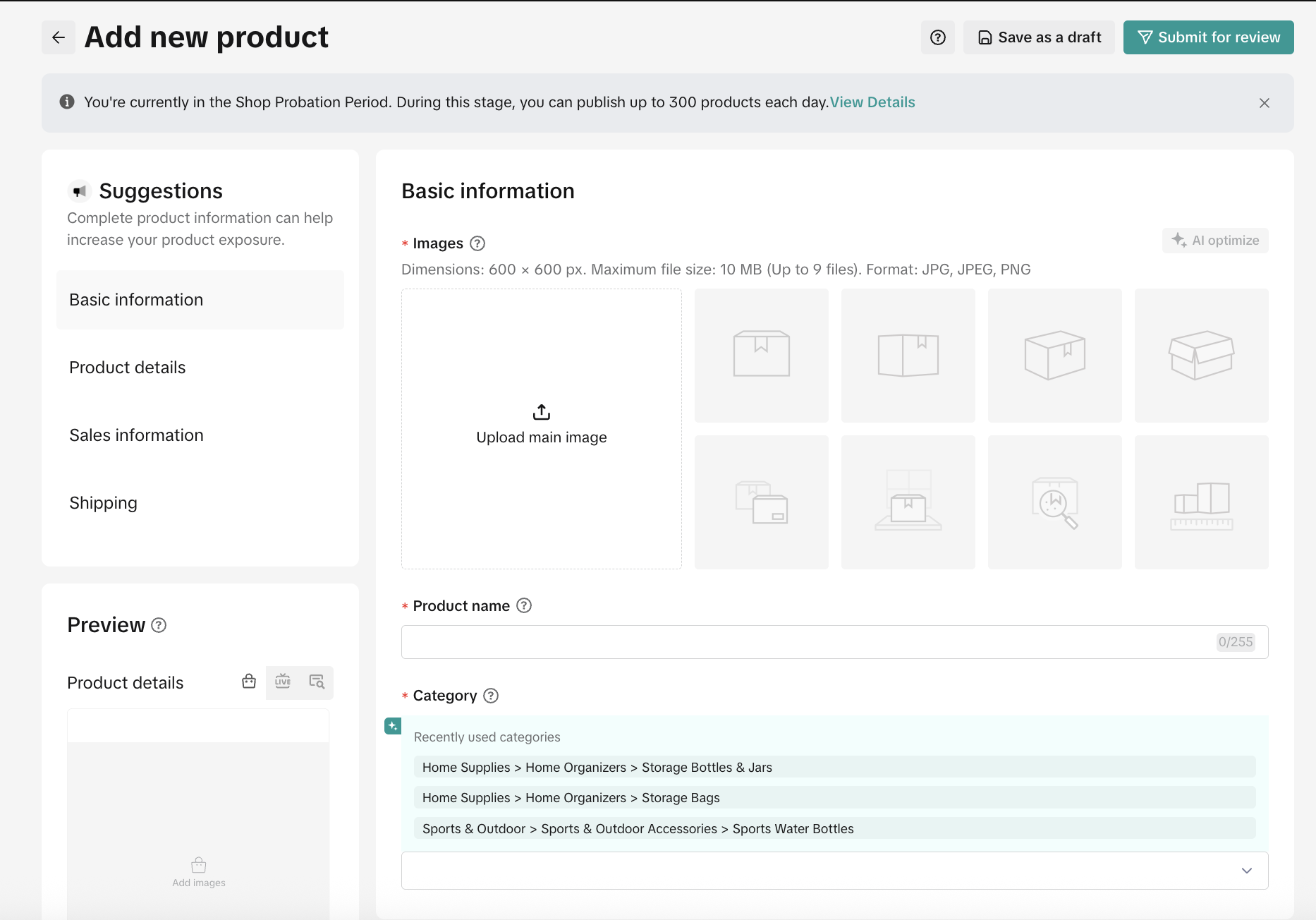Image resolution: width=1316 pixels, height=920 pixels.
Task: Open the help question mark icon in header
Action: (937, 37)
